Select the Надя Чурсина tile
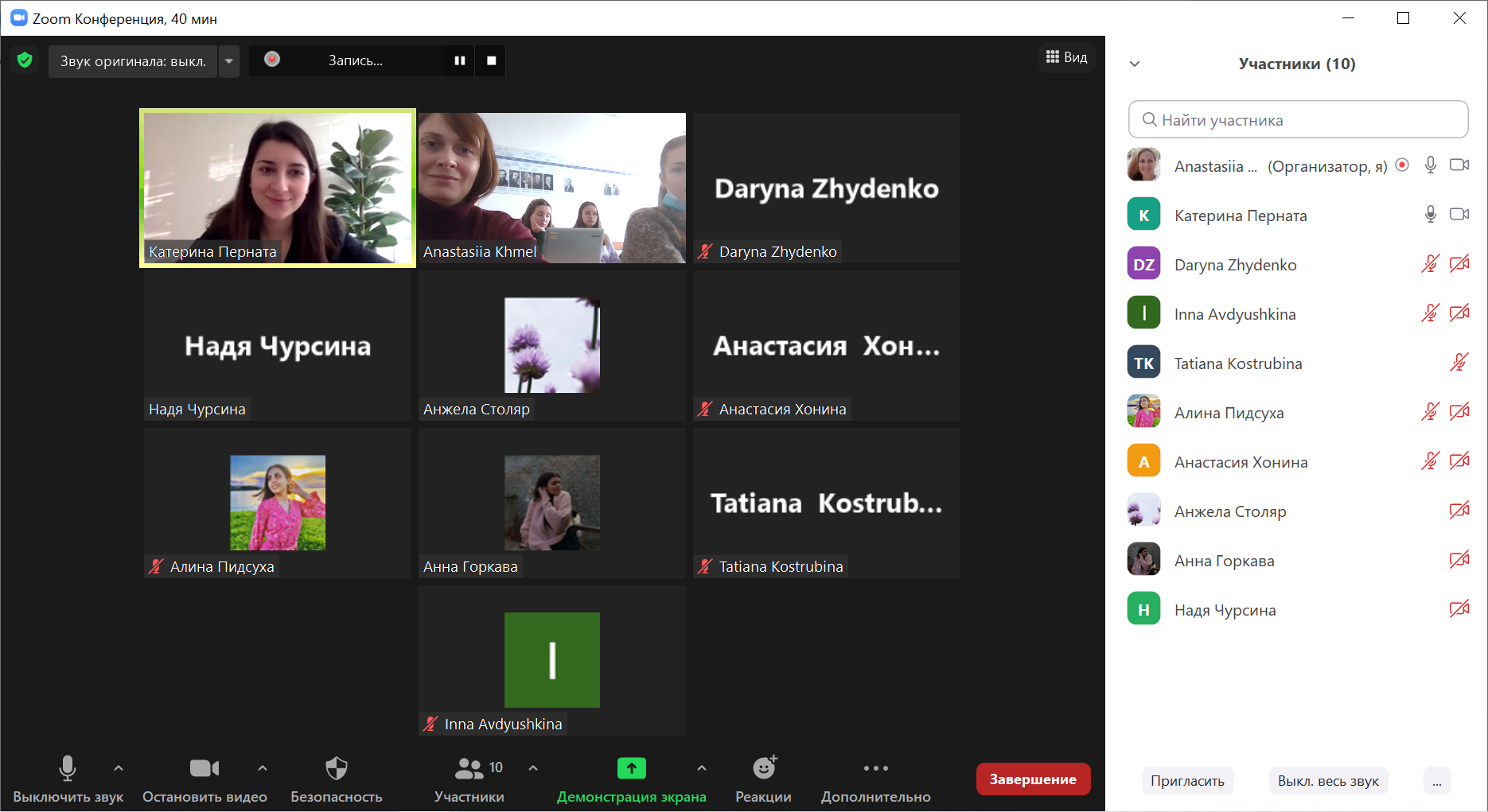This screenshot has height=812, width=1488. pos(278,345)
